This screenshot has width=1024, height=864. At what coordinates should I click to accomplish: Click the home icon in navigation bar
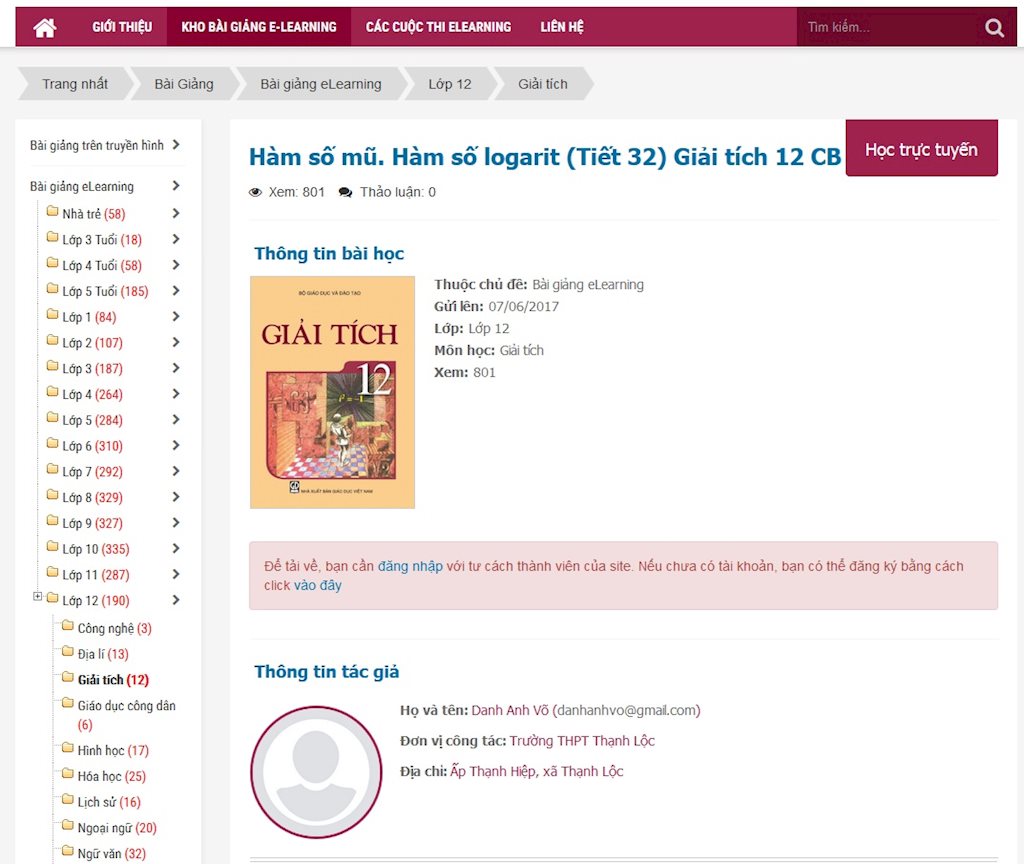[44, 27]
